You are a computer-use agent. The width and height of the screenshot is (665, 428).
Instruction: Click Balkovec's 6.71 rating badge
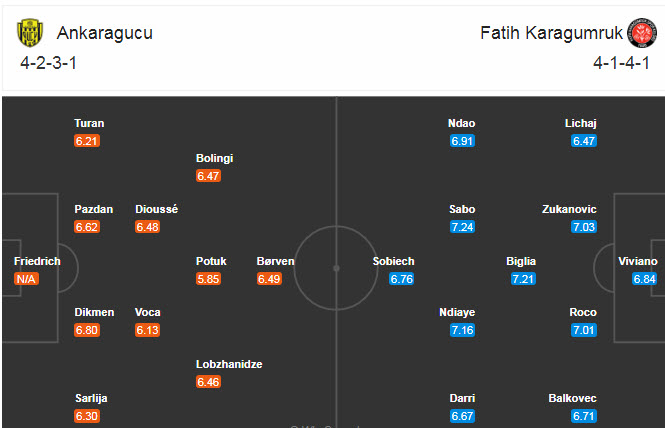(x=584, y=415)
